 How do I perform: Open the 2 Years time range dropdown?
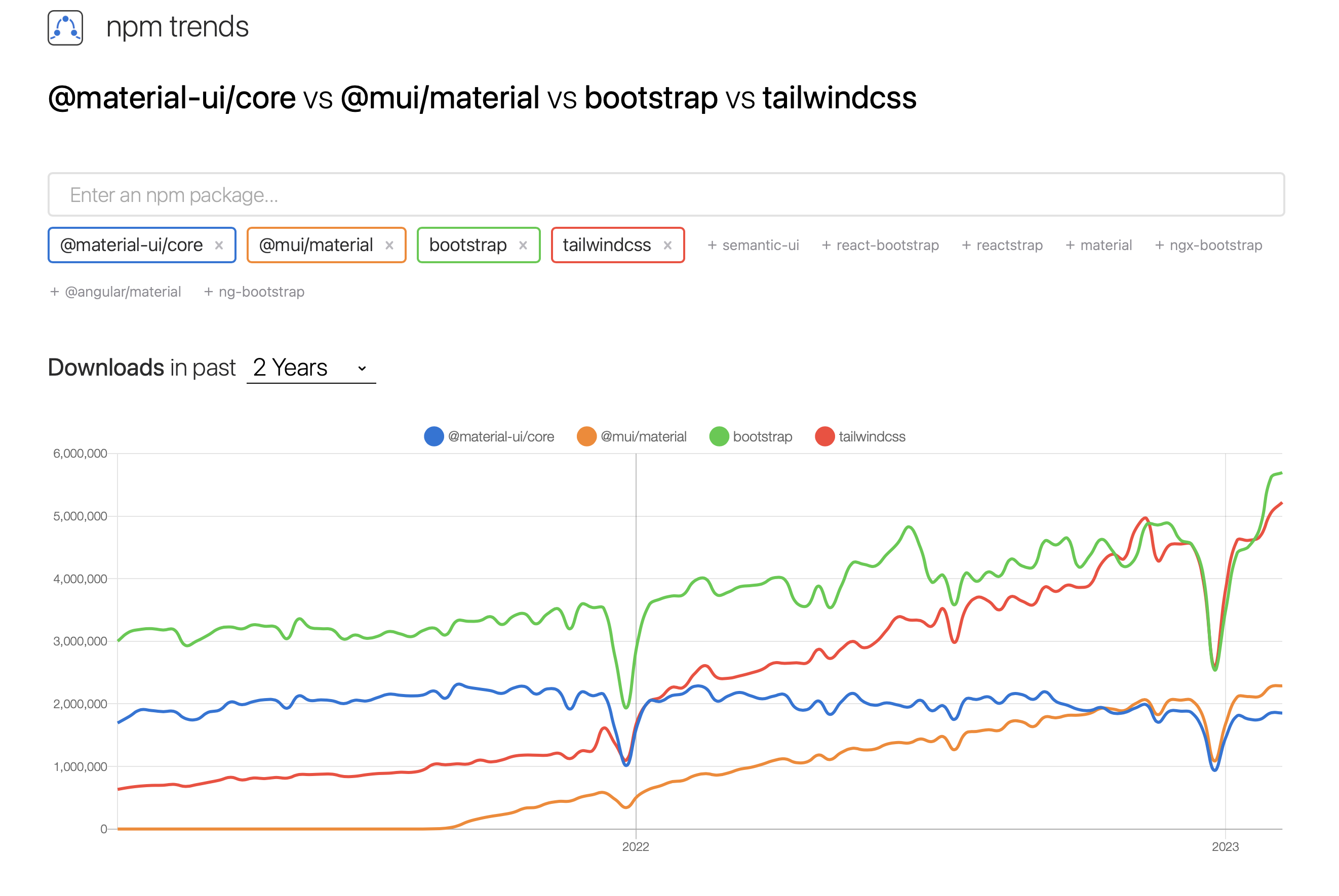311,368
